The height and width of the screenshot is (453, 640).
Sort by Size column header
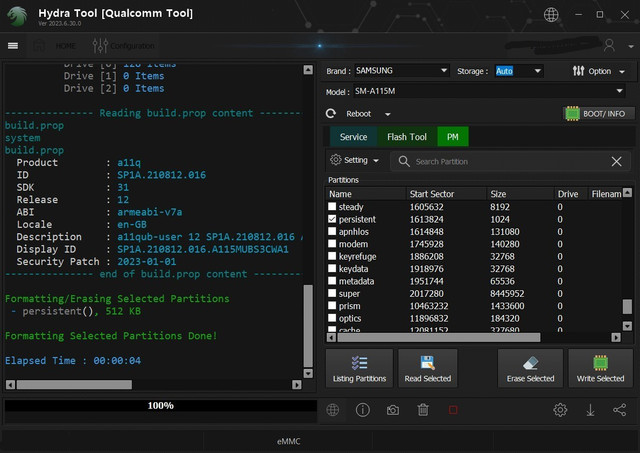point(520,194)
